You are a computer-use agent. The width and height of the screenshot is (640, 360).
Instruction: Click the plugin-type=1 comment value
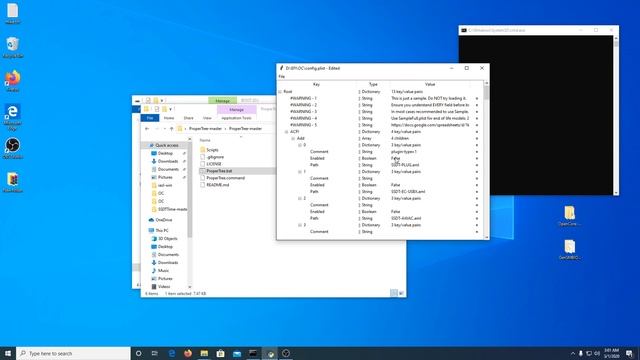tap(404, 152)
